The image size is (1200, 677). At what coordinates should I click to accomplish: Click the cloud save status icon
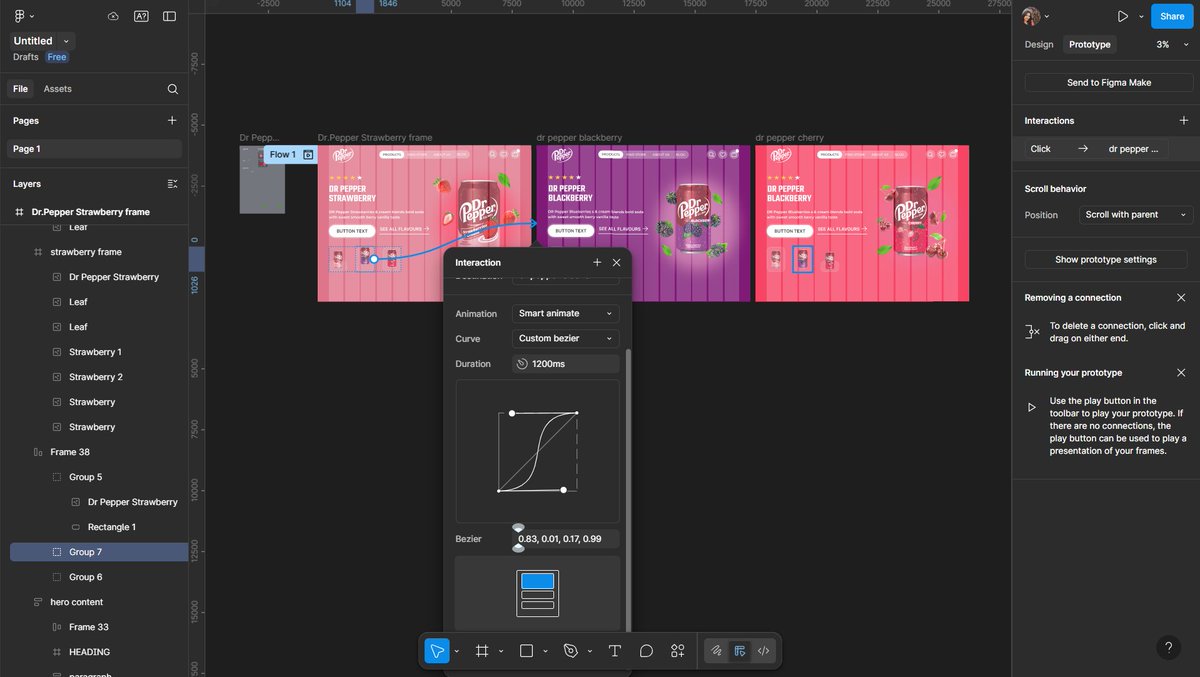(x=113, y=16)
